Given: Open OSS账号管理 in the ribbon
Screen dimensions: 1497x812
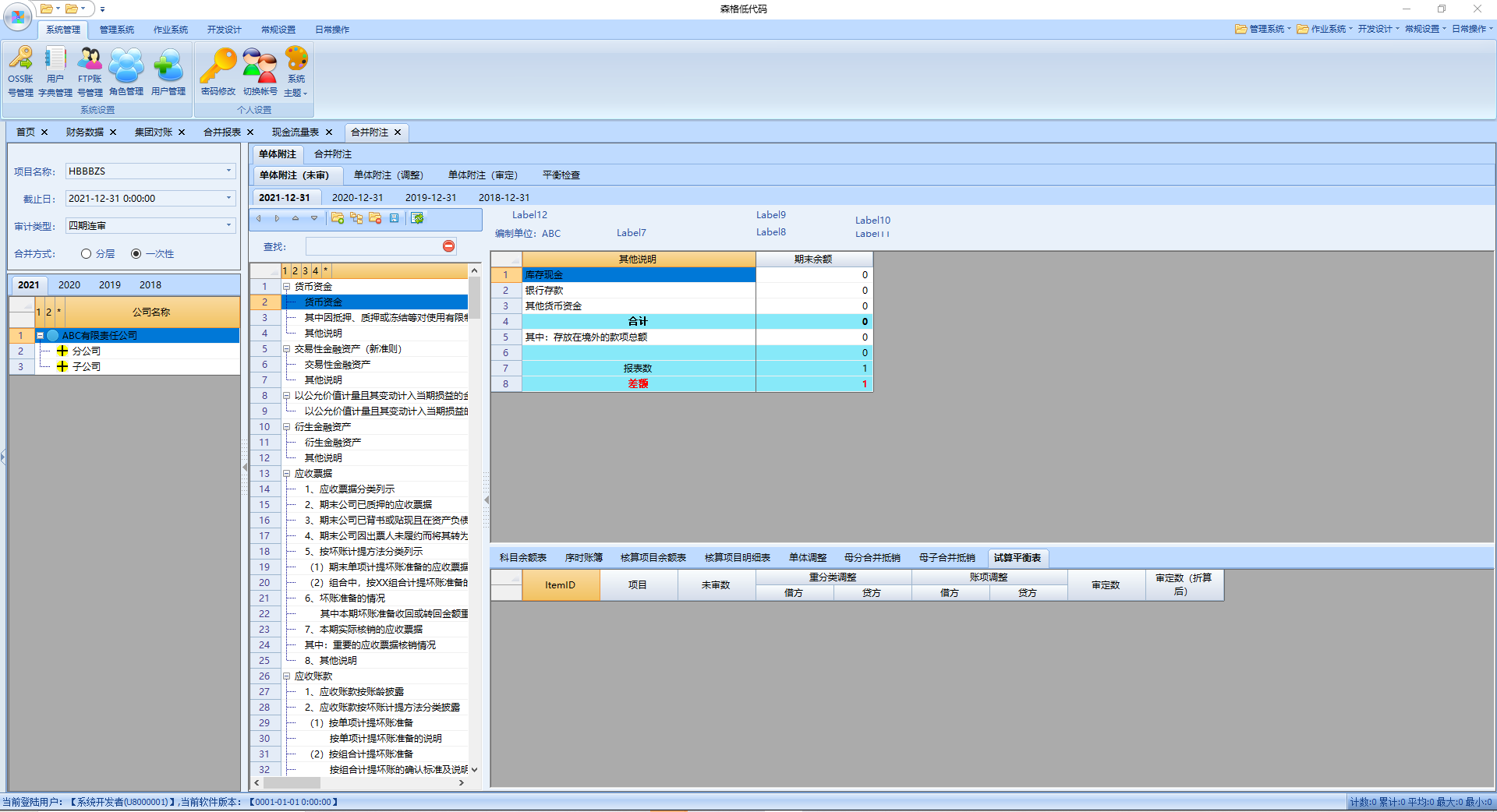Looking at the screenshot, I should point(20,72).
